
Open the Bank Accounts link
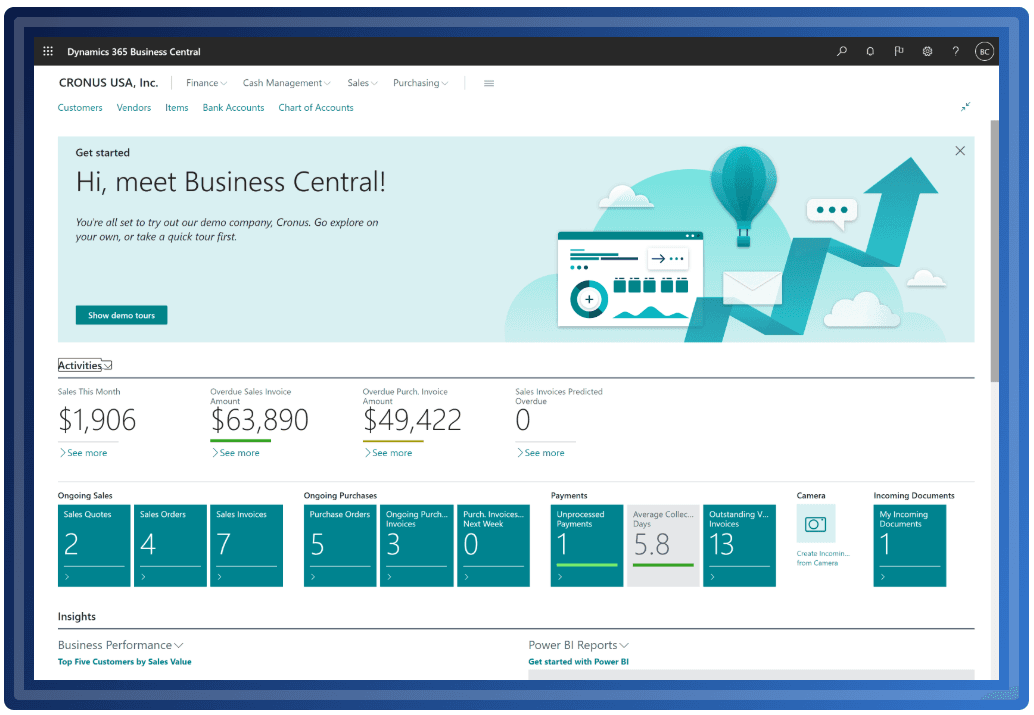point(233,108)
